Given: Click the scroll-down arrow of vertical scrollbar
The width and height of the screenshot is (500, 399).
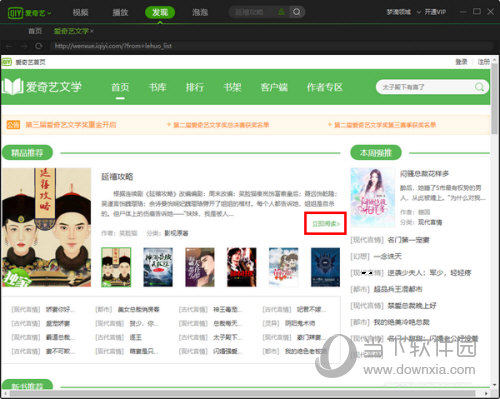Looking at the screenshot, I should pos(495,386).
